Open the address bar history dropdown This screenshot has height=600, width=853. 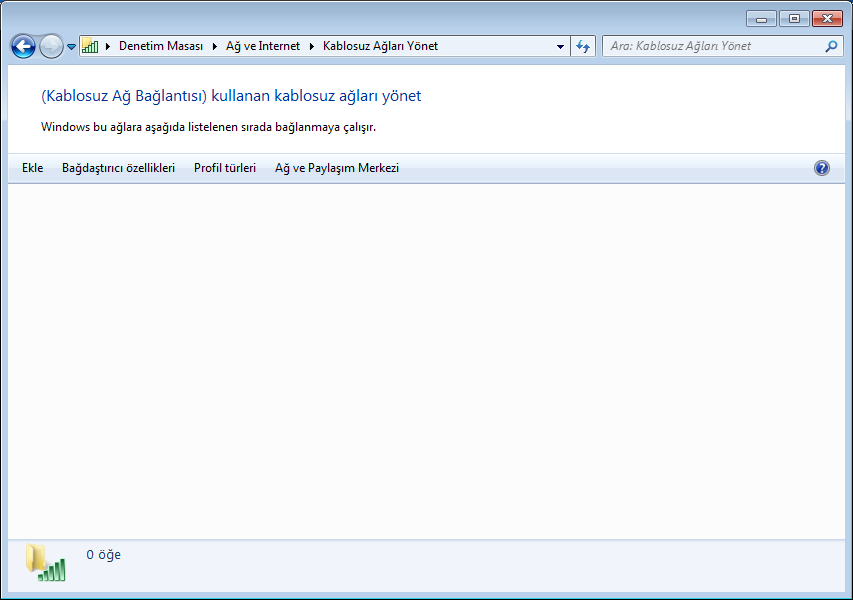(x=560, y=47)
